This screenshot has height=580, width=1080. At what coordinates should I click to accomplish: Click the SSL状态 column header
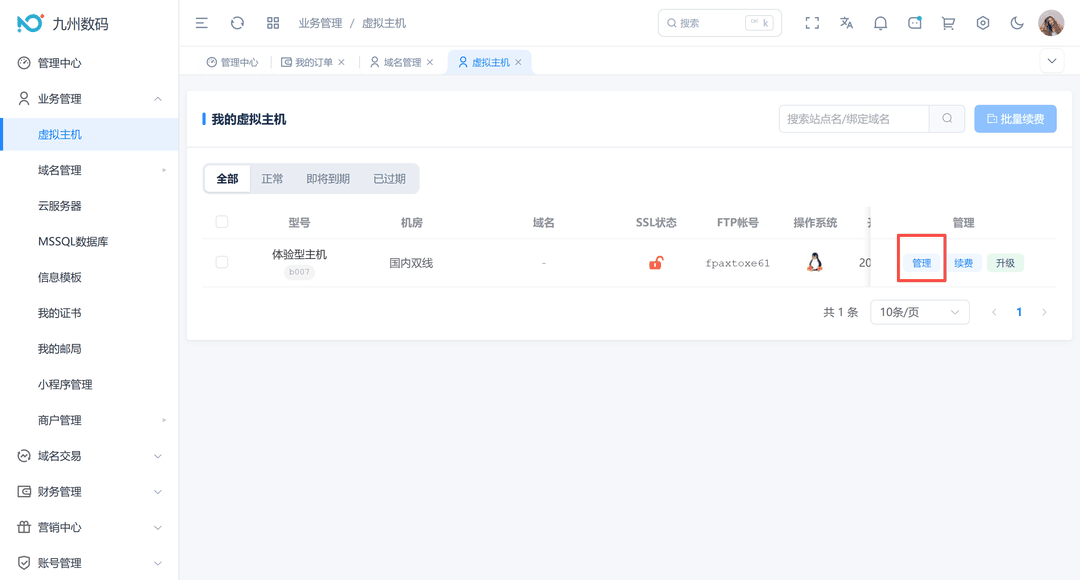656,222
